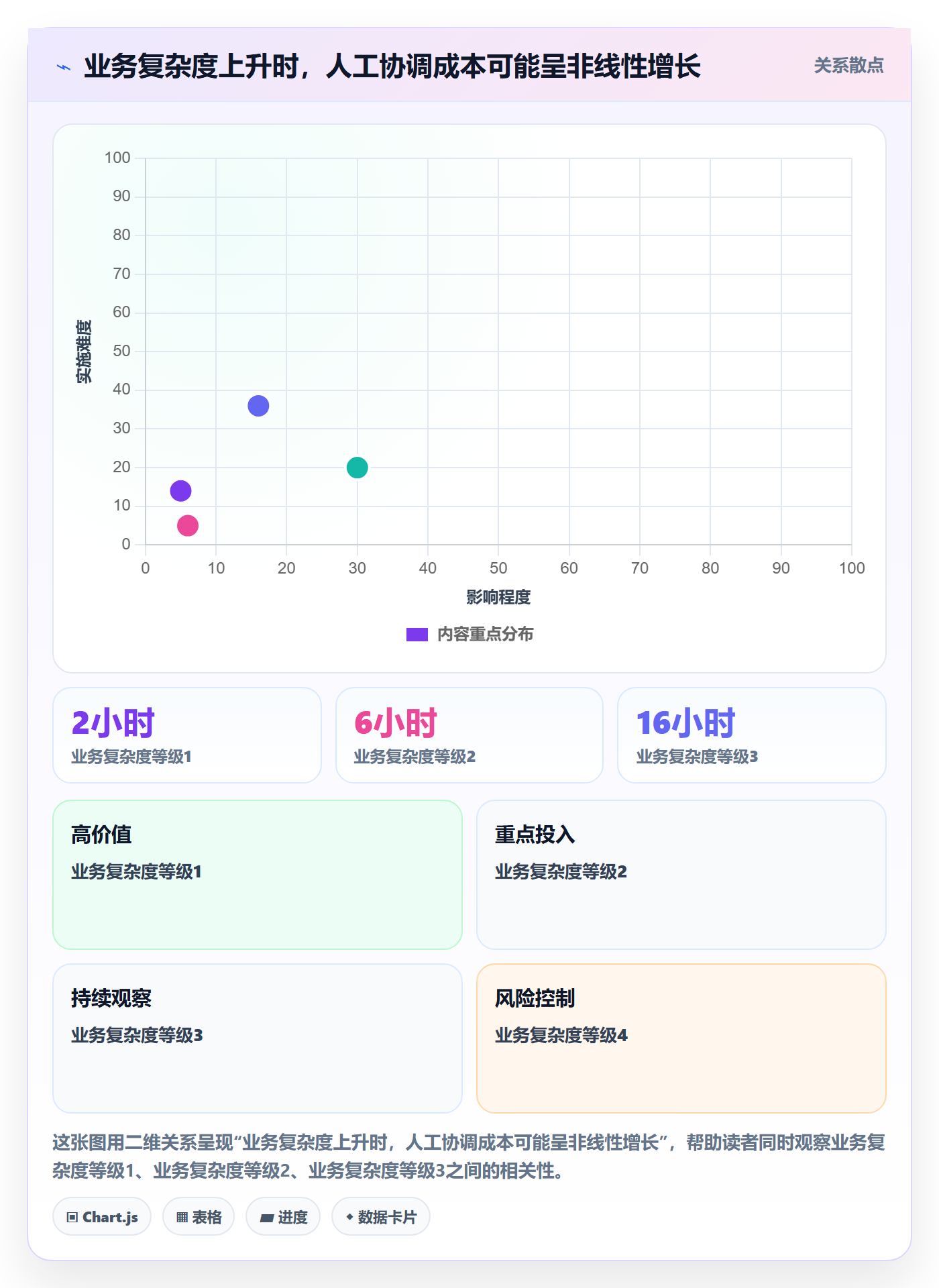Click the 6小时 stat card
939x1288 pixels.
[x=469, y=735]
